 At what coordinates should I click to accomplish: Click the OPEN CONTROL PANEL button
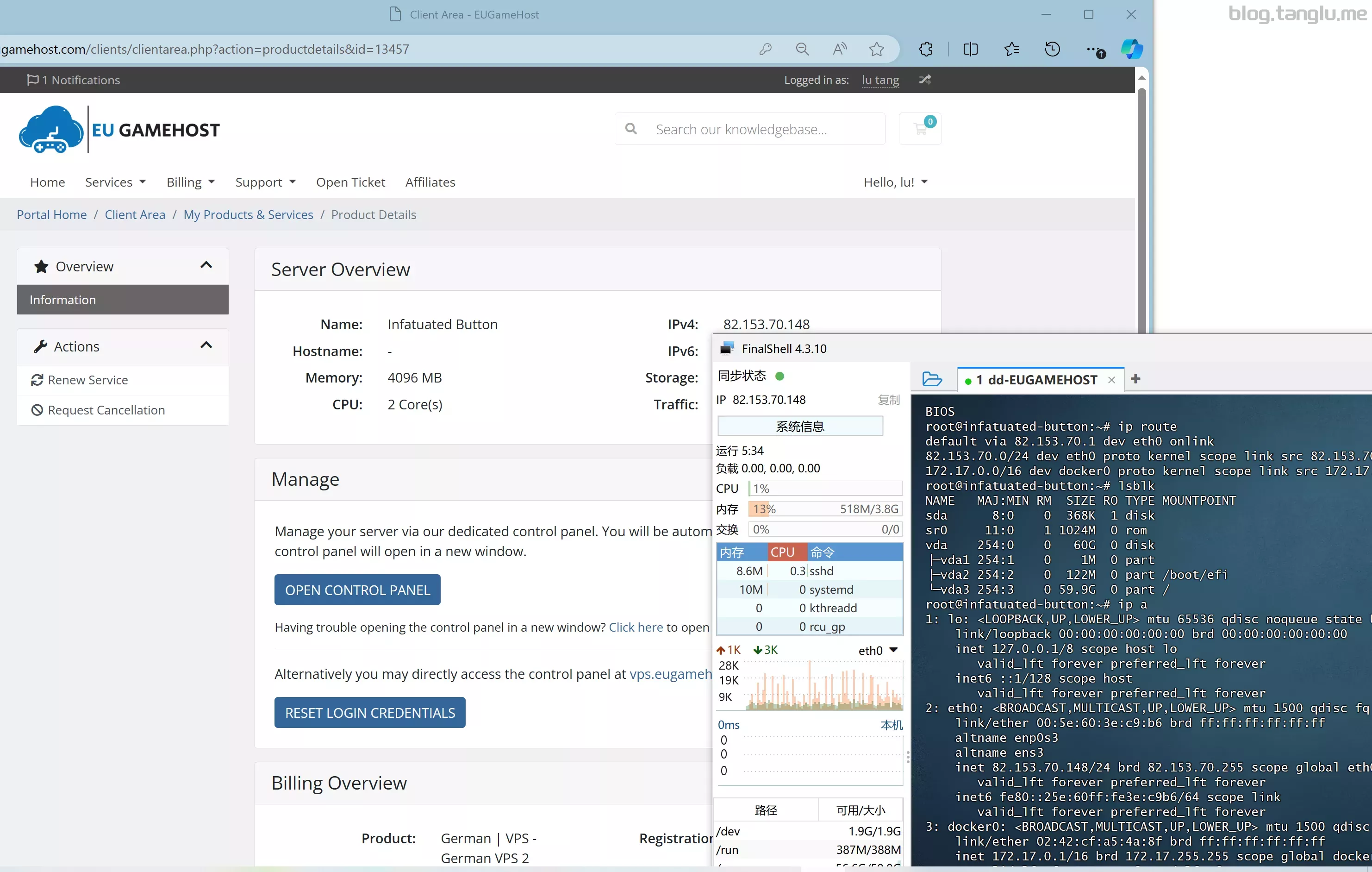pyautogui.click(x=357, y=590)
